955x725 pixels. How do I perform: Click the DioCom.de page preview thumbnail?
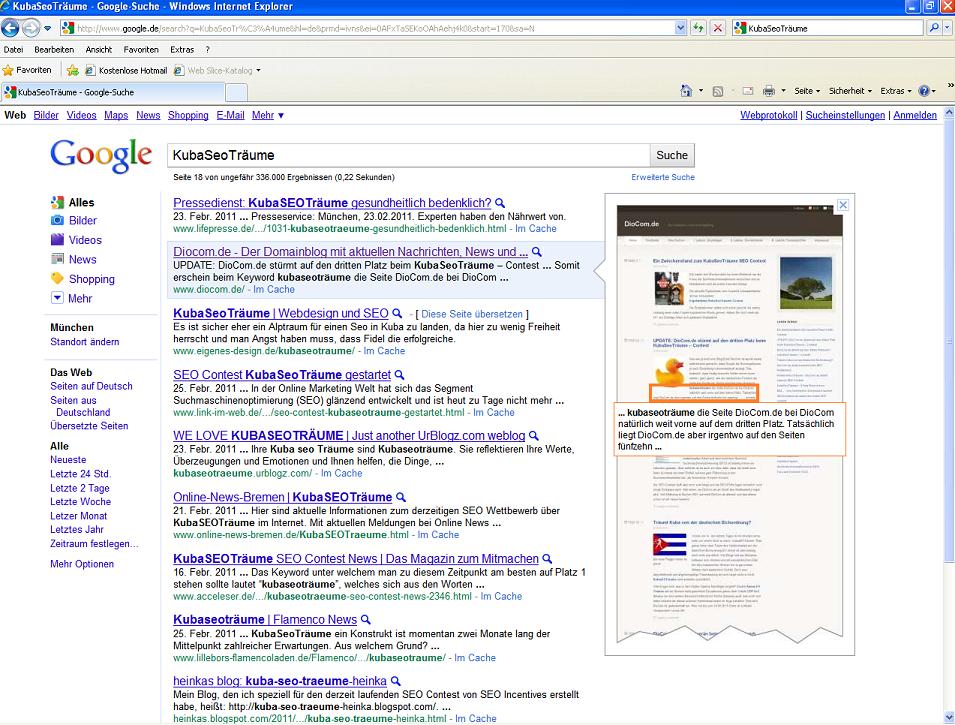[x=730, y=424]
